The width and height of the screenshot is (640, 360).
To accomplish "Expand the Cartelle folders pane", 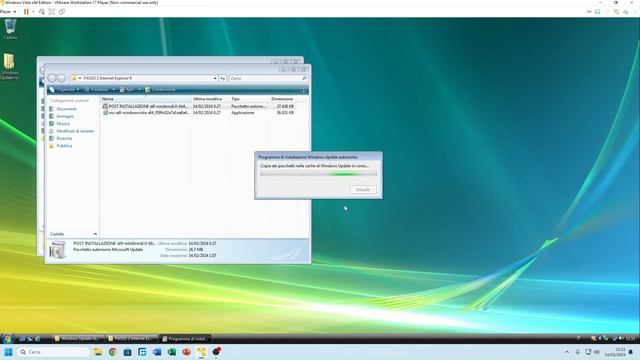I will (x=73, y=234).
